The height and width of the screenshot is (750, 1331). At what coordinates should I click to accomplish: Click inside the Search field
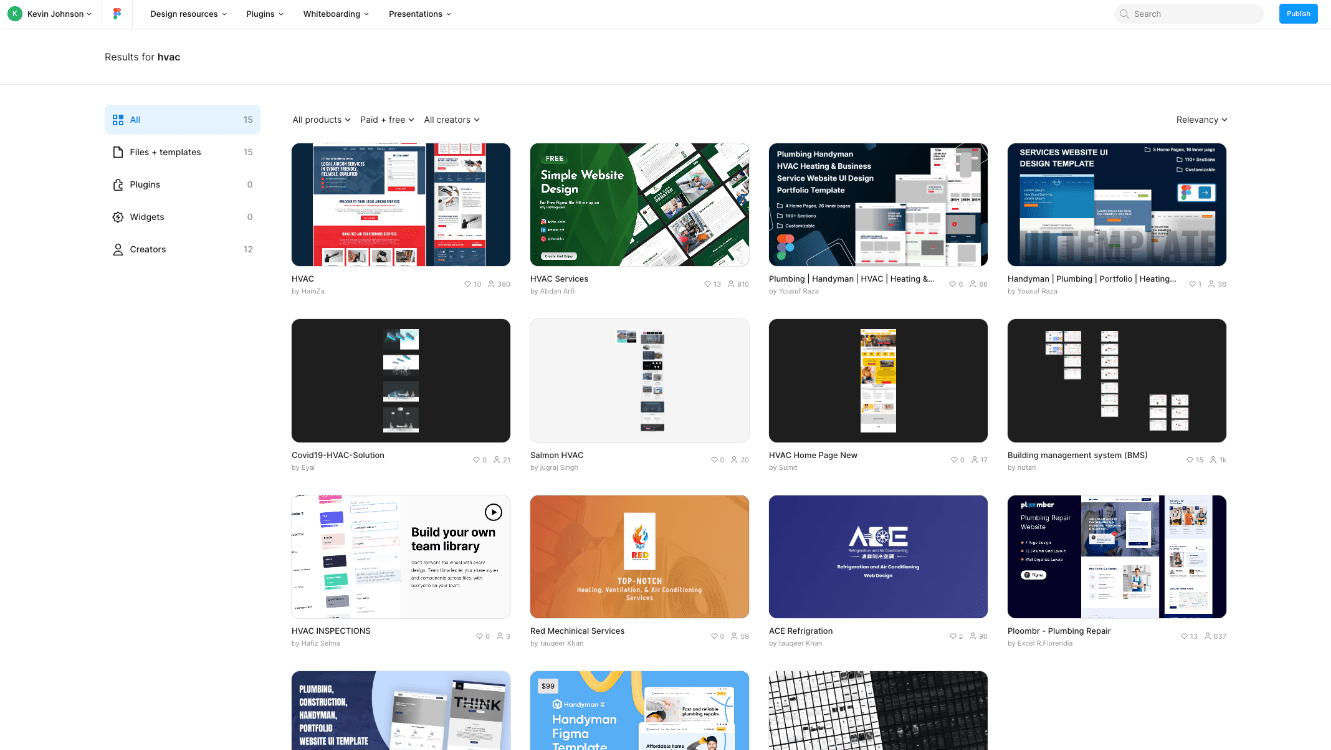[1189, 14]
